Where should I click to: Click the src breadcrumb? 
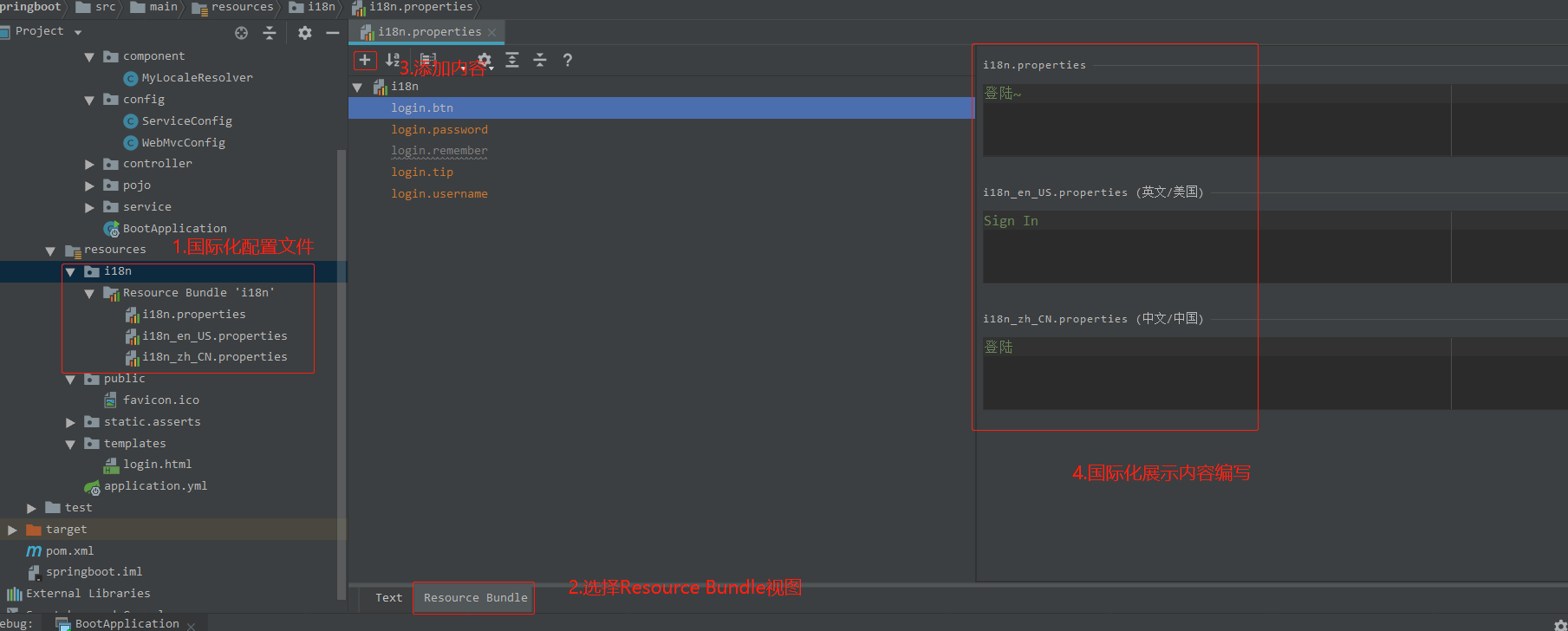pos(96,7)
